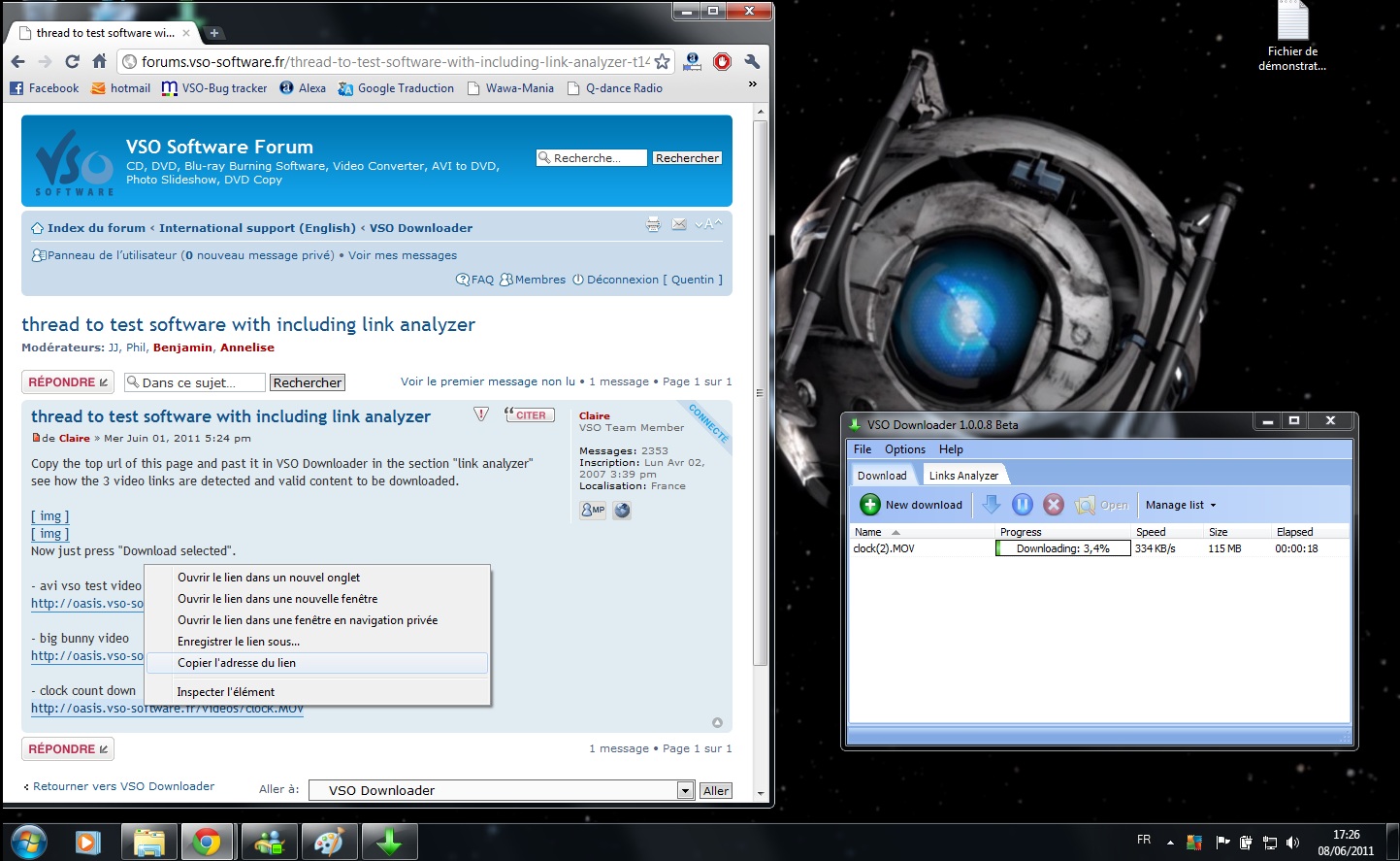Viewport: 1400px width, 861px height.
Task: Change font size with the A icon
Action: (708, 224)
